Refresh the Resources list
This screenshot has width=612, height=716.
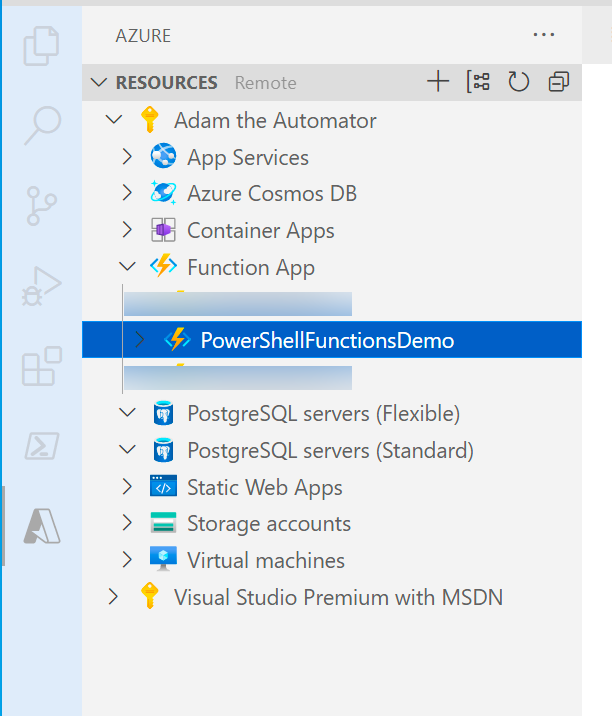(x=518, y=82)
